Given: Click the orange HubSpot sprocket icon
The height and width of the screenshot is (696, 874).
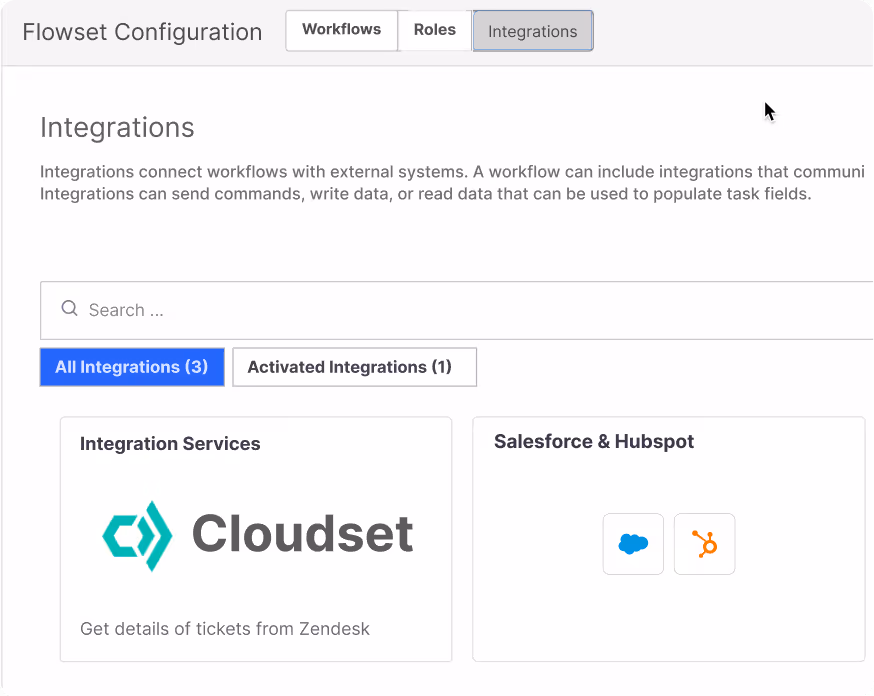Looking at the screenshot, I should pyautogui.click(x=704, y=544).
